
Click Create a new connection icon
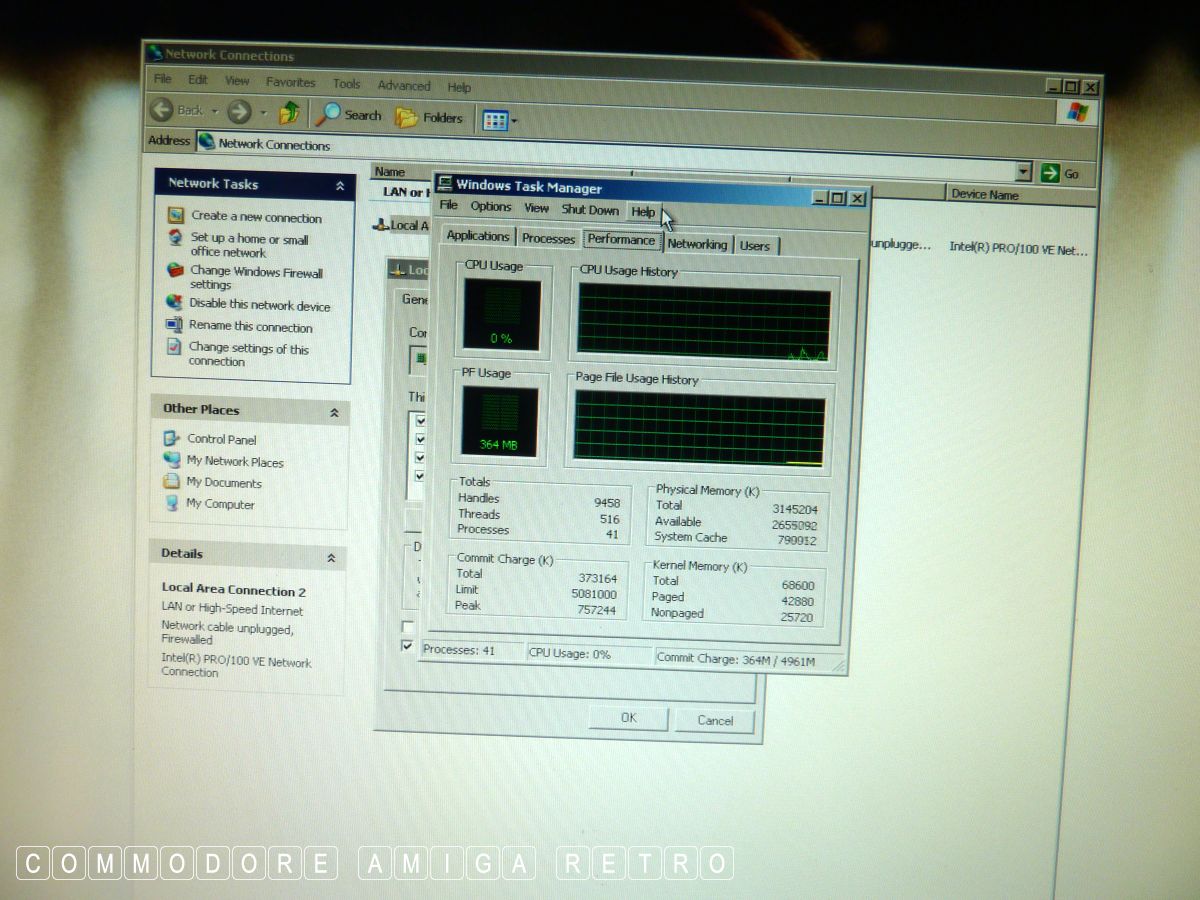click(177, 215)
